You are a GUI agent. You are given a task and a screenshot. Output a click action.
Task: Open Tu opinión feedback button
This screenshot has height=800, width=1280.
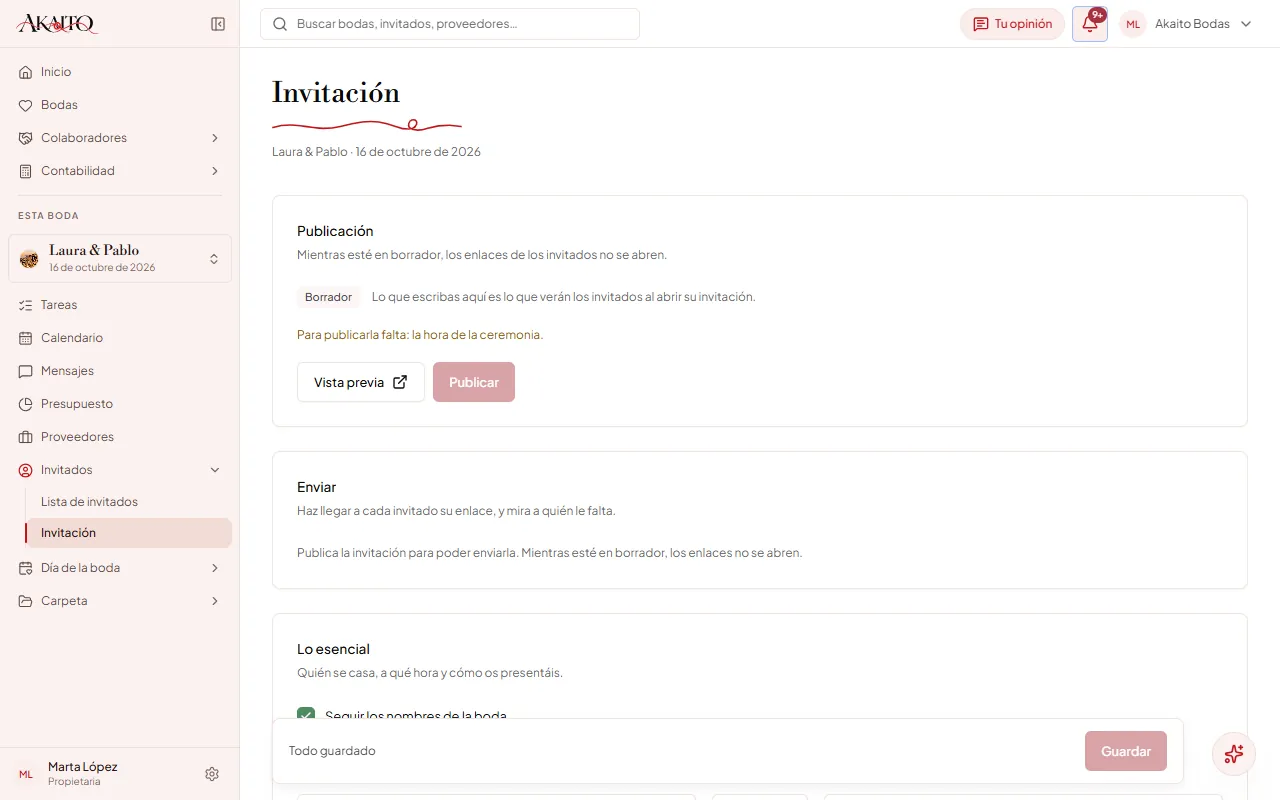point(1012,24)
